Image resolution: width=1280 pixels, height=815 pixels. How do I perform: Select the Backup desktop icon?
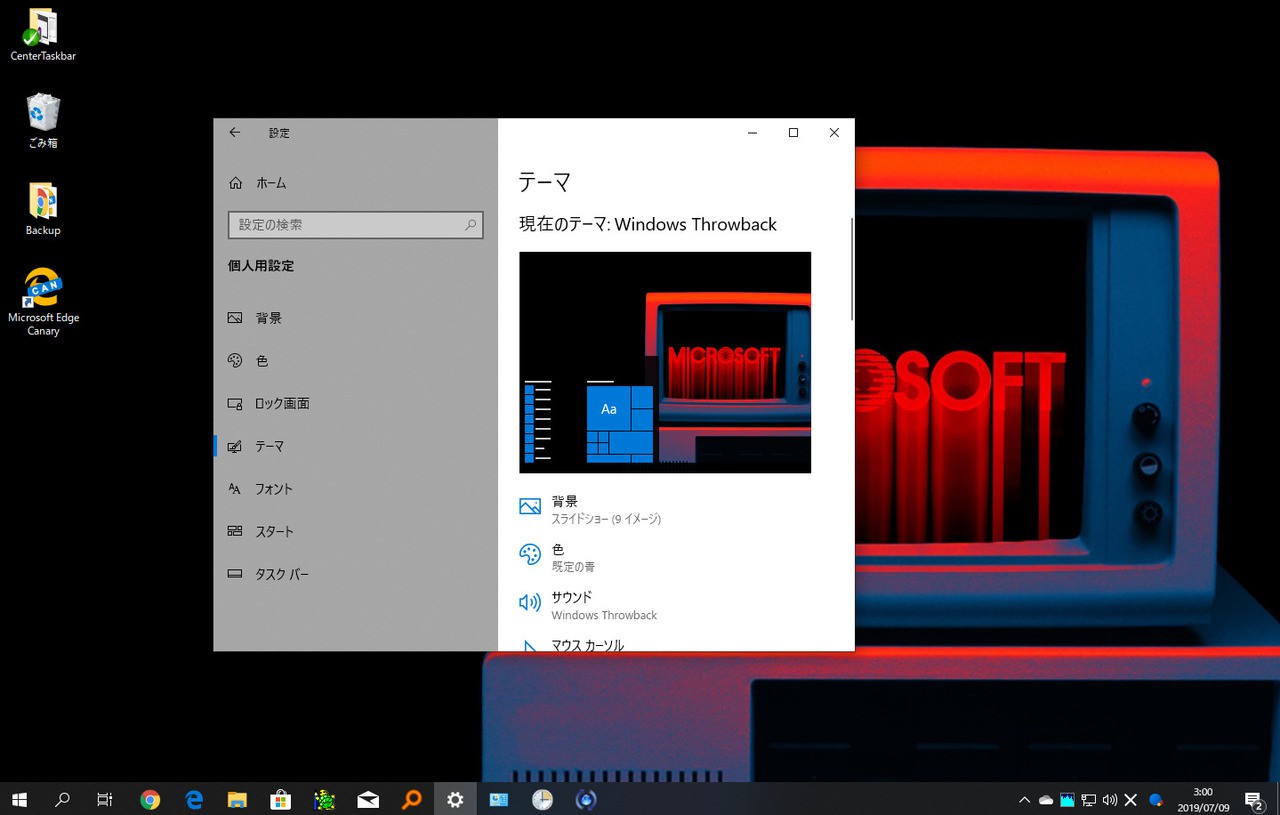pyautogui.click(x=43, y=209)
